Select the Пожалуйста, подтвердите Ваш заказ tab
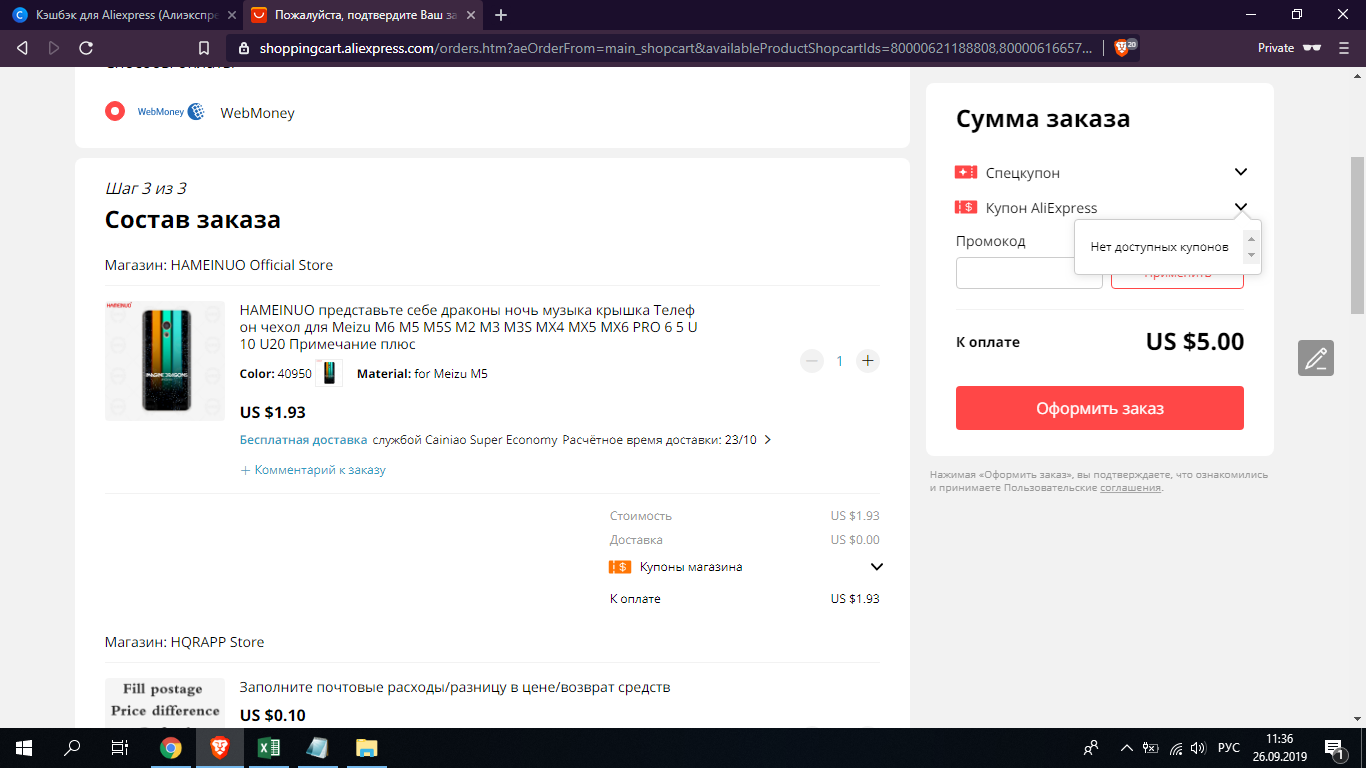Viewport: 1366px width, 768px height. (x=364, y=15)
